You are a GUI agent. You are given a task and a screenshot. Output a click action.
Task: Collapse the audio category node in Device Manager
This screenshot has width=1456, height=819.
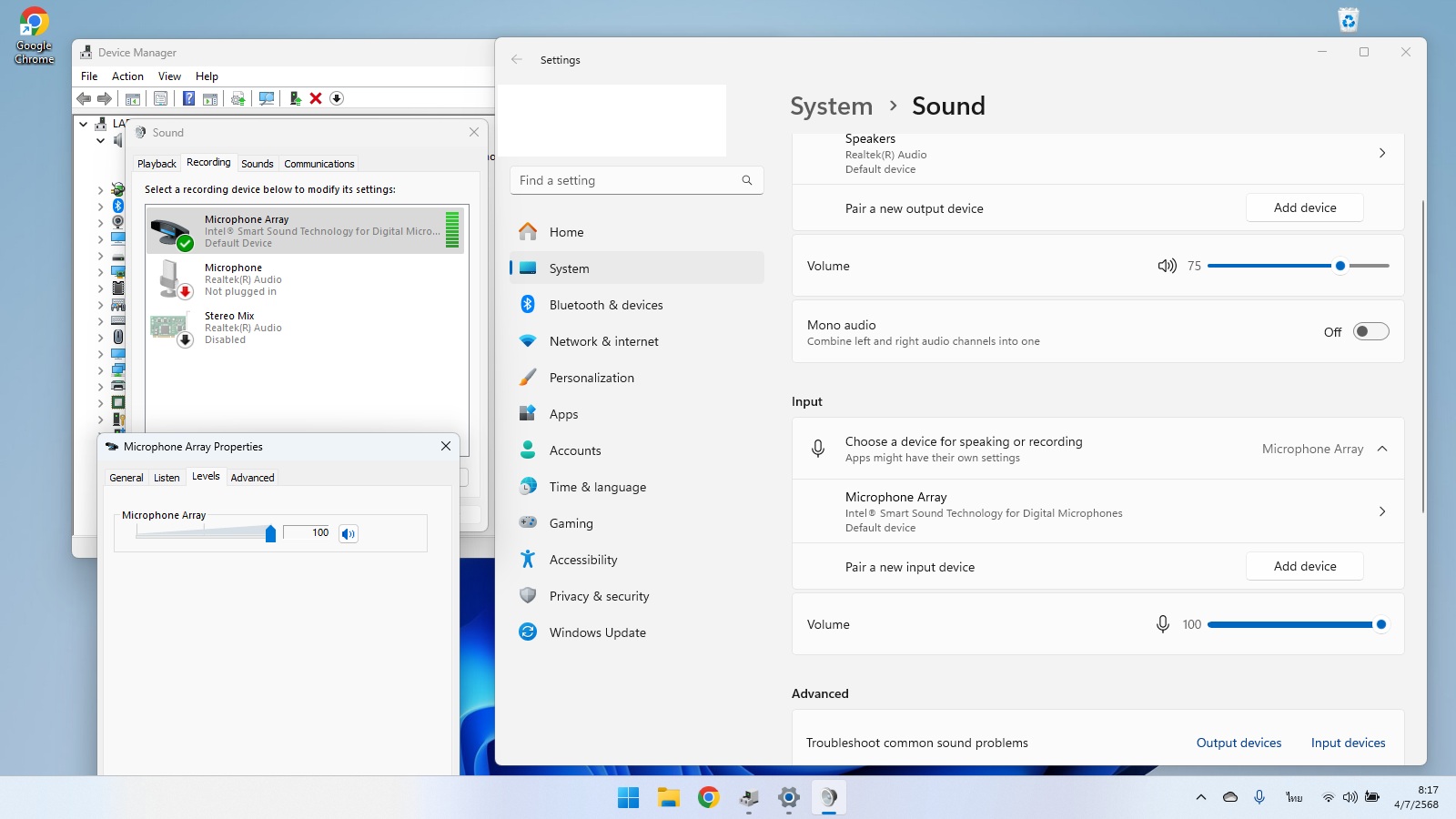point(100,140)
